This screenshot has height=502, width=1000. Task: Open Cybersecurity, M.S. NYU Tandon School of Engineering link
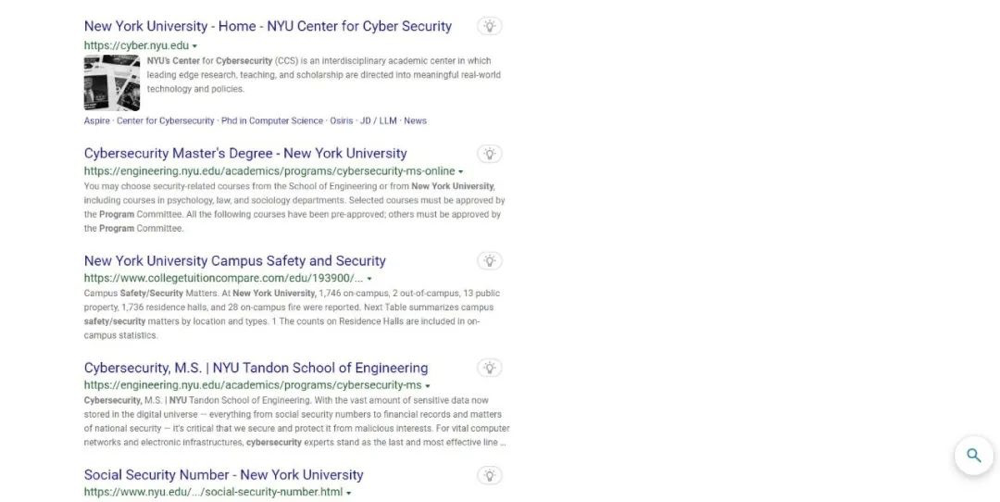(x=256, y=367)
